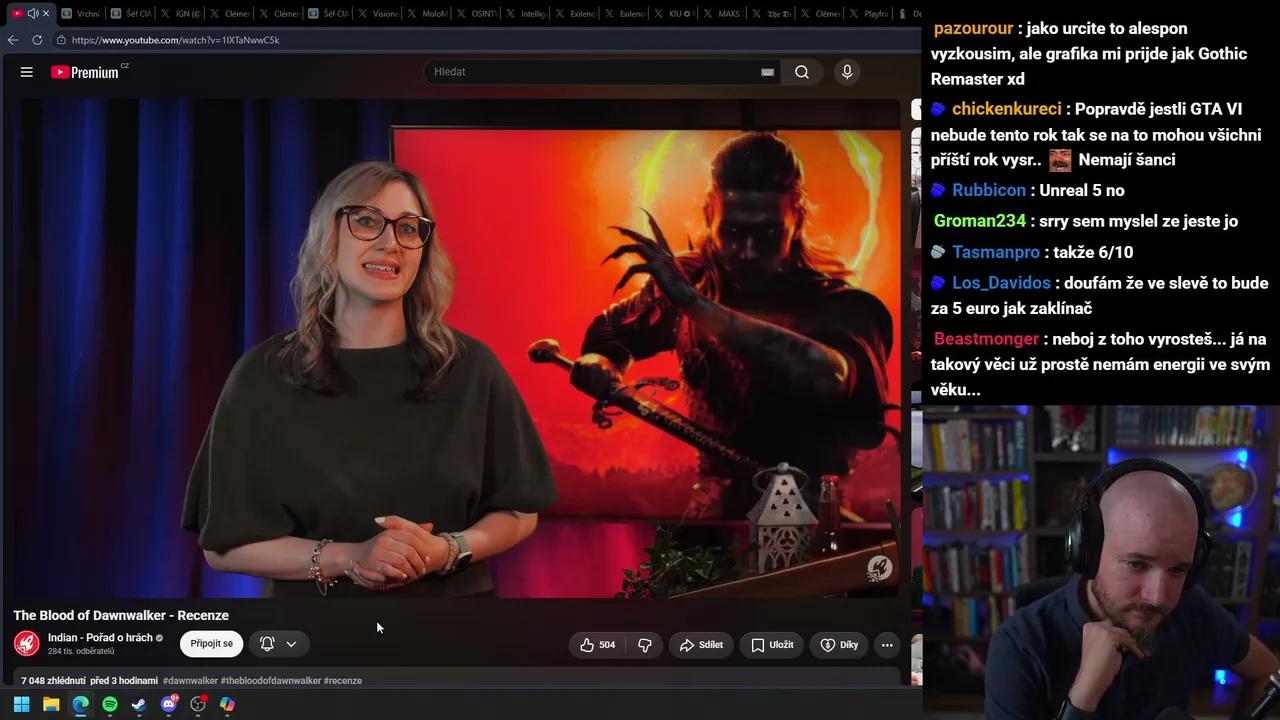Click the #dawnwalker hashtag
This screenshot has width=1280, height=720.
tap(190, 681)
